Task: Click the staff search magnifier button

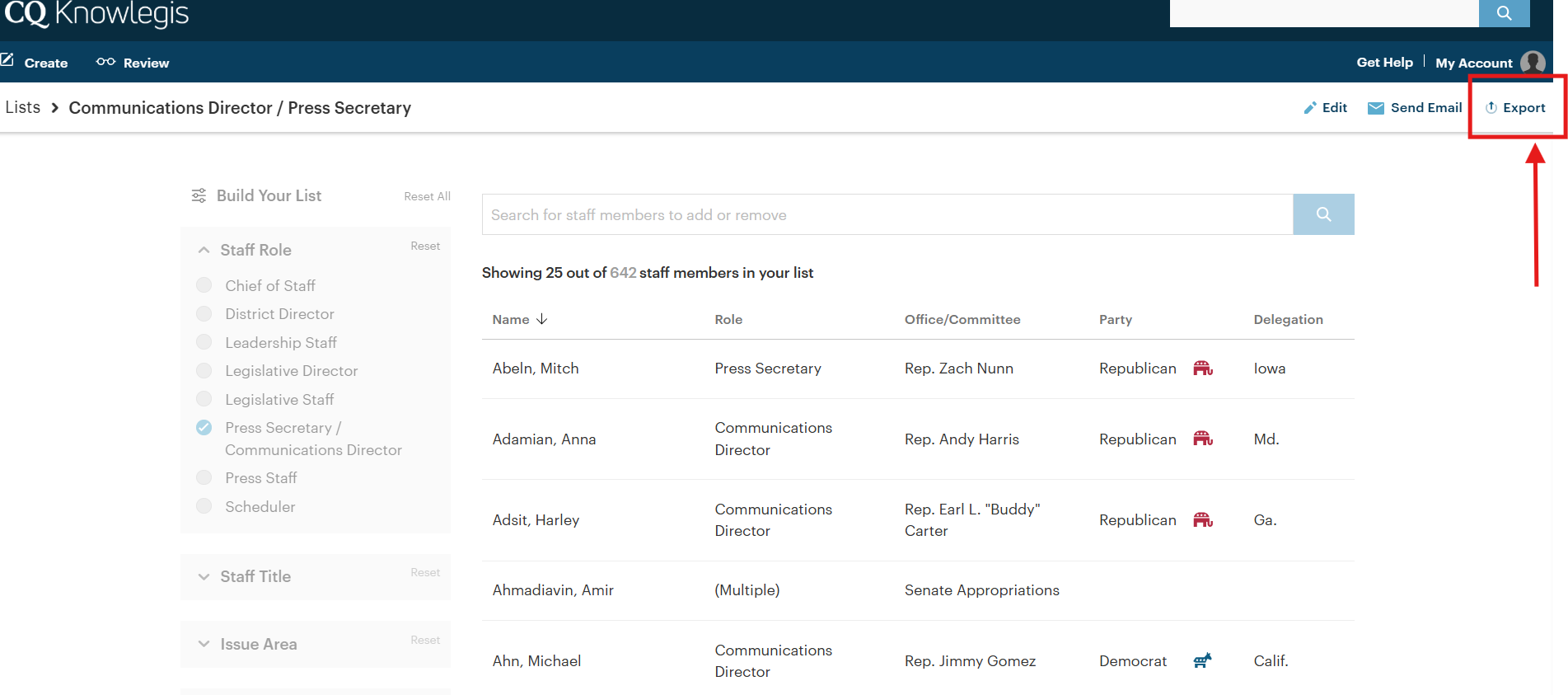Action: (x=1323, y=214)
